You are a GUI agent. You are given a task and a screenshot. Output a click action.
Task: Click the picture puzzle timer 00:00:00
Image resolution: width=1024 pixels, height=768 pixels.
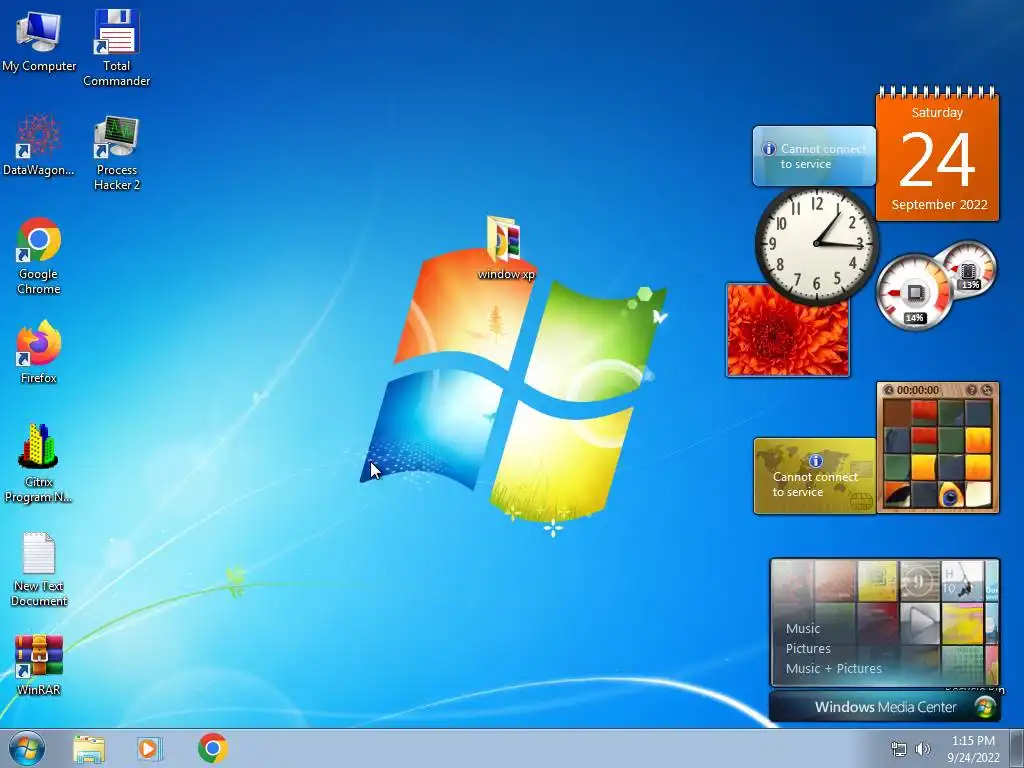point(918,390)
